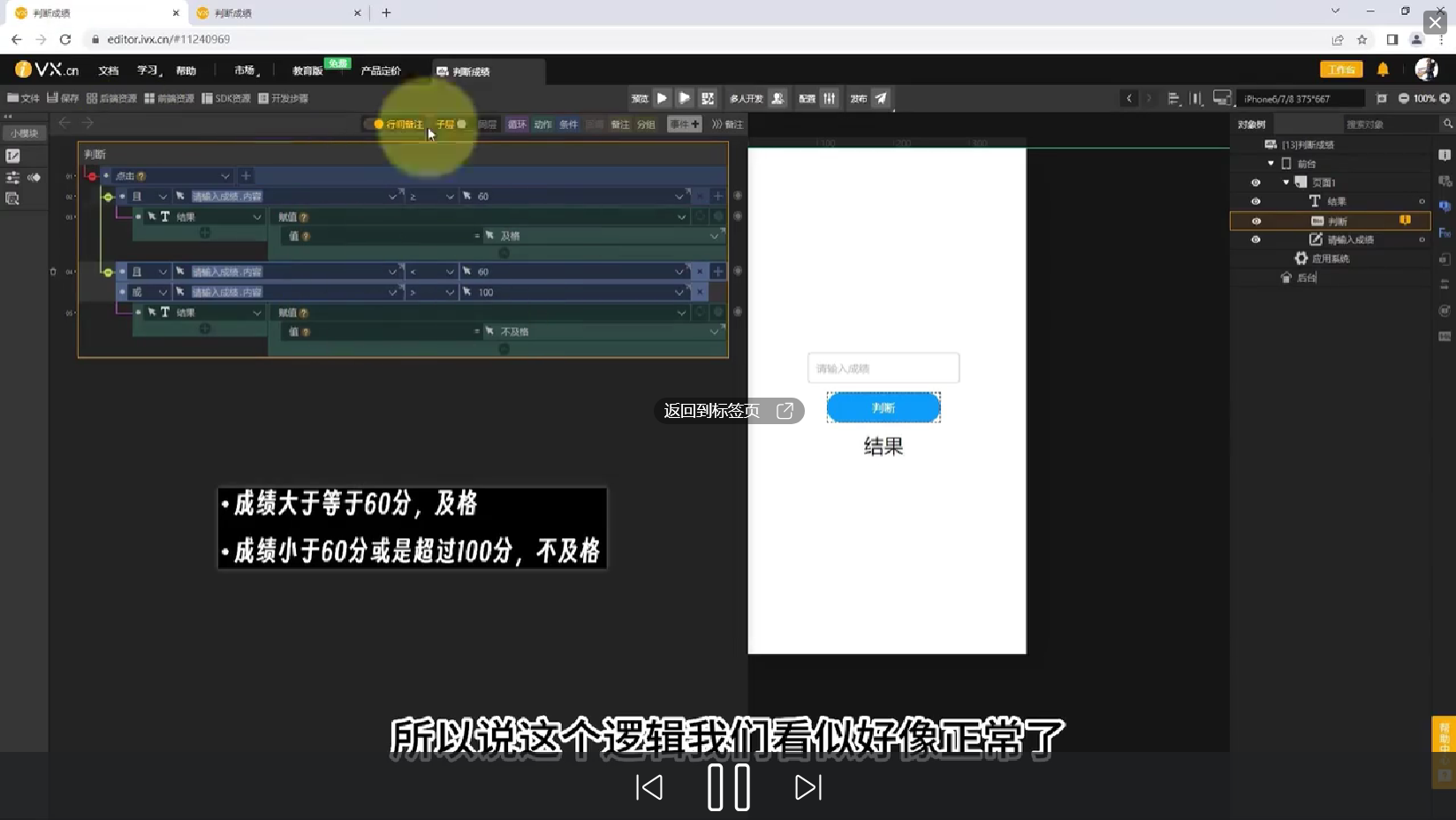Click the search magnifier in object tree

(x=1447, y=124)
